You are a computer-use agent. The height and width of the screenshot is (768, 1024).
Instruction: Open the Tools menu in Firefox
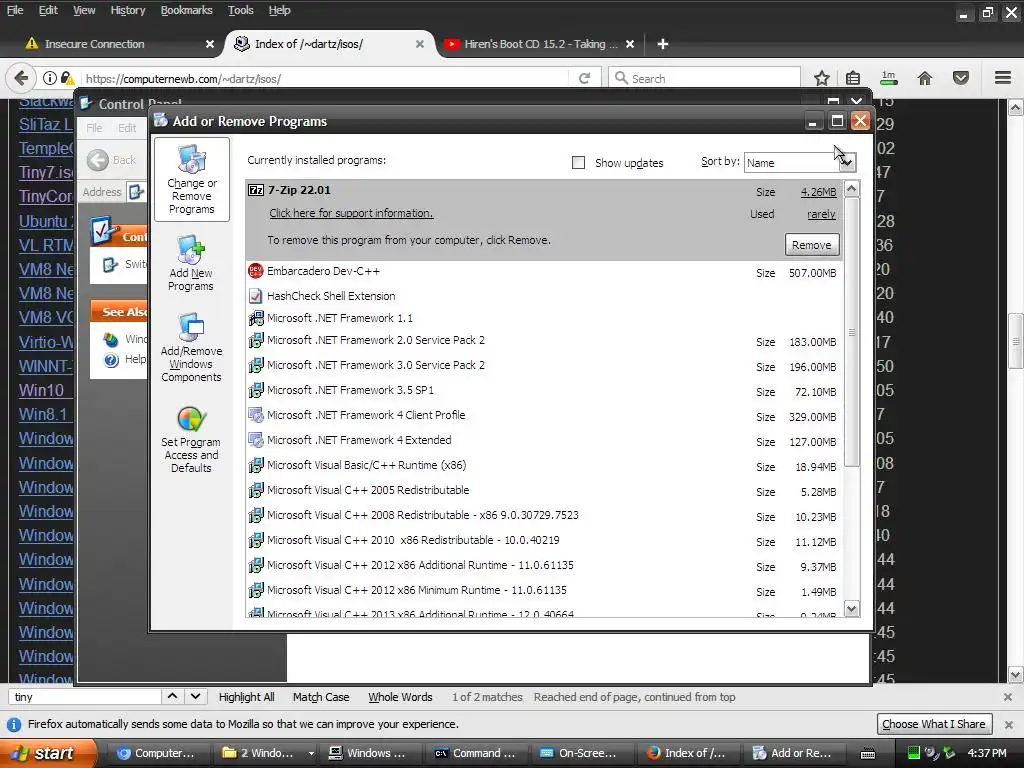(240, 10)
